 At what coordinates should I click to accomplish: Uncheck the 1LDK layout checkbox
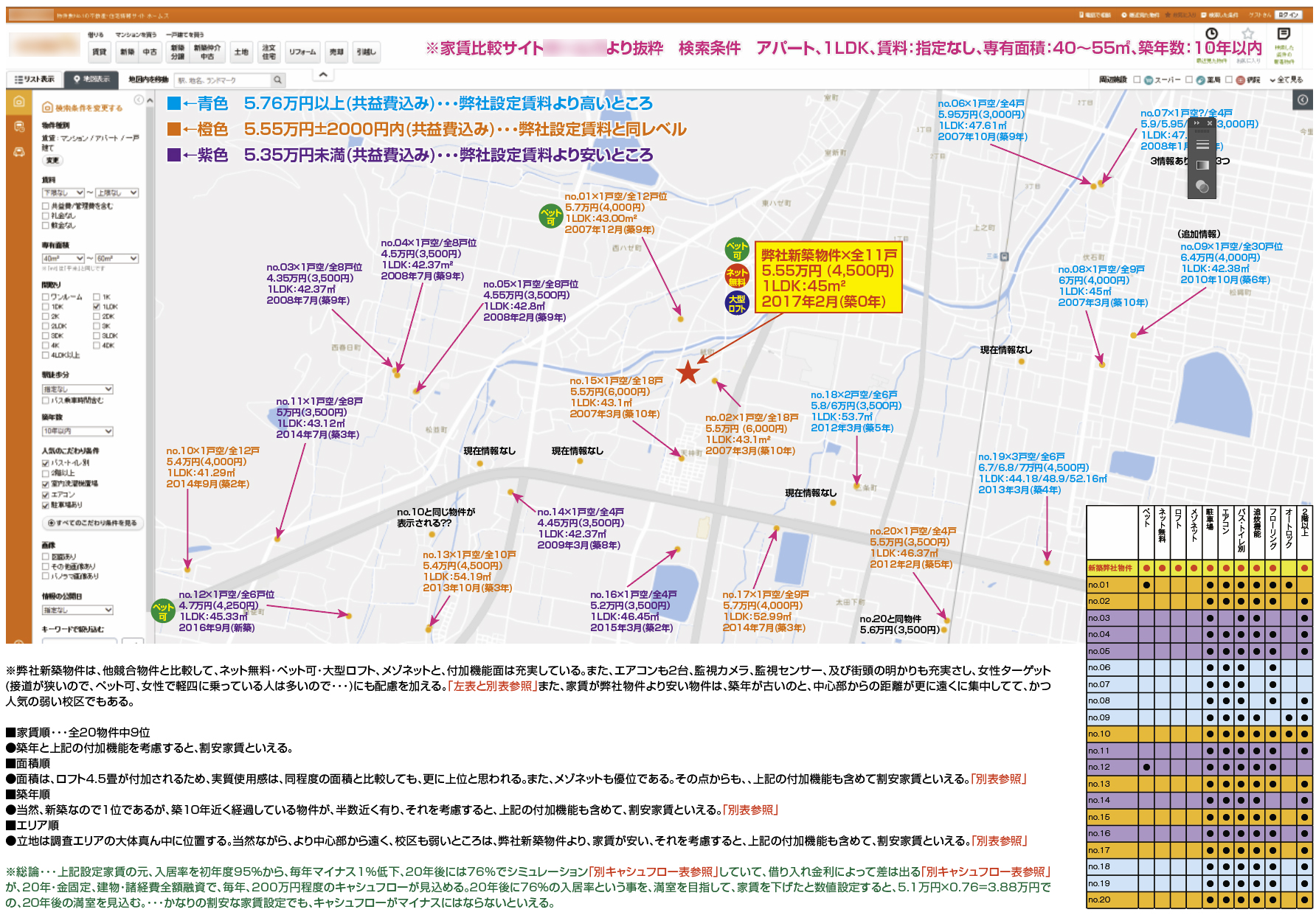click(x=97, y=307)
